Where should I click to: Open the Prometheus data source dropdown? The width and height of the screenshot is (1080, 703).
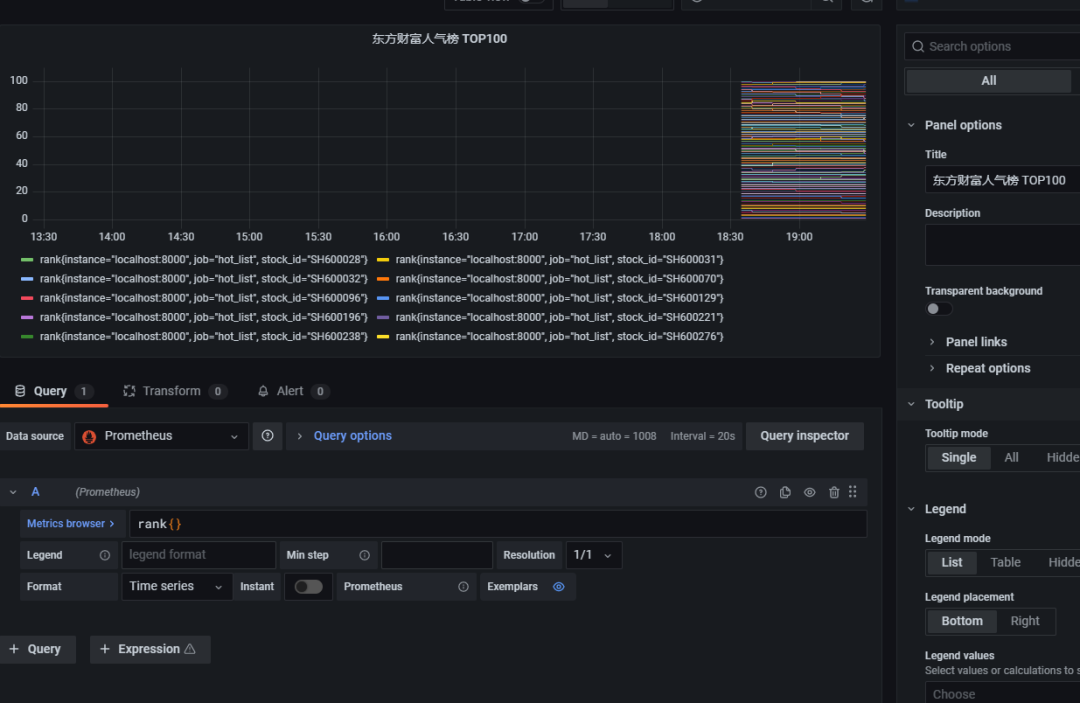pos(161,436)
